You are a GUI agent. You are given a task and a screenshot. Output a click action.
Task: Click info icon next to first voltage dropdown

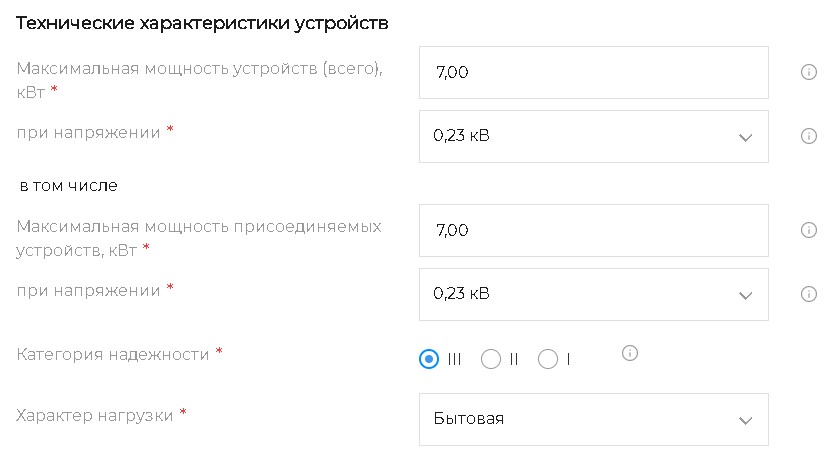[809, 136]
